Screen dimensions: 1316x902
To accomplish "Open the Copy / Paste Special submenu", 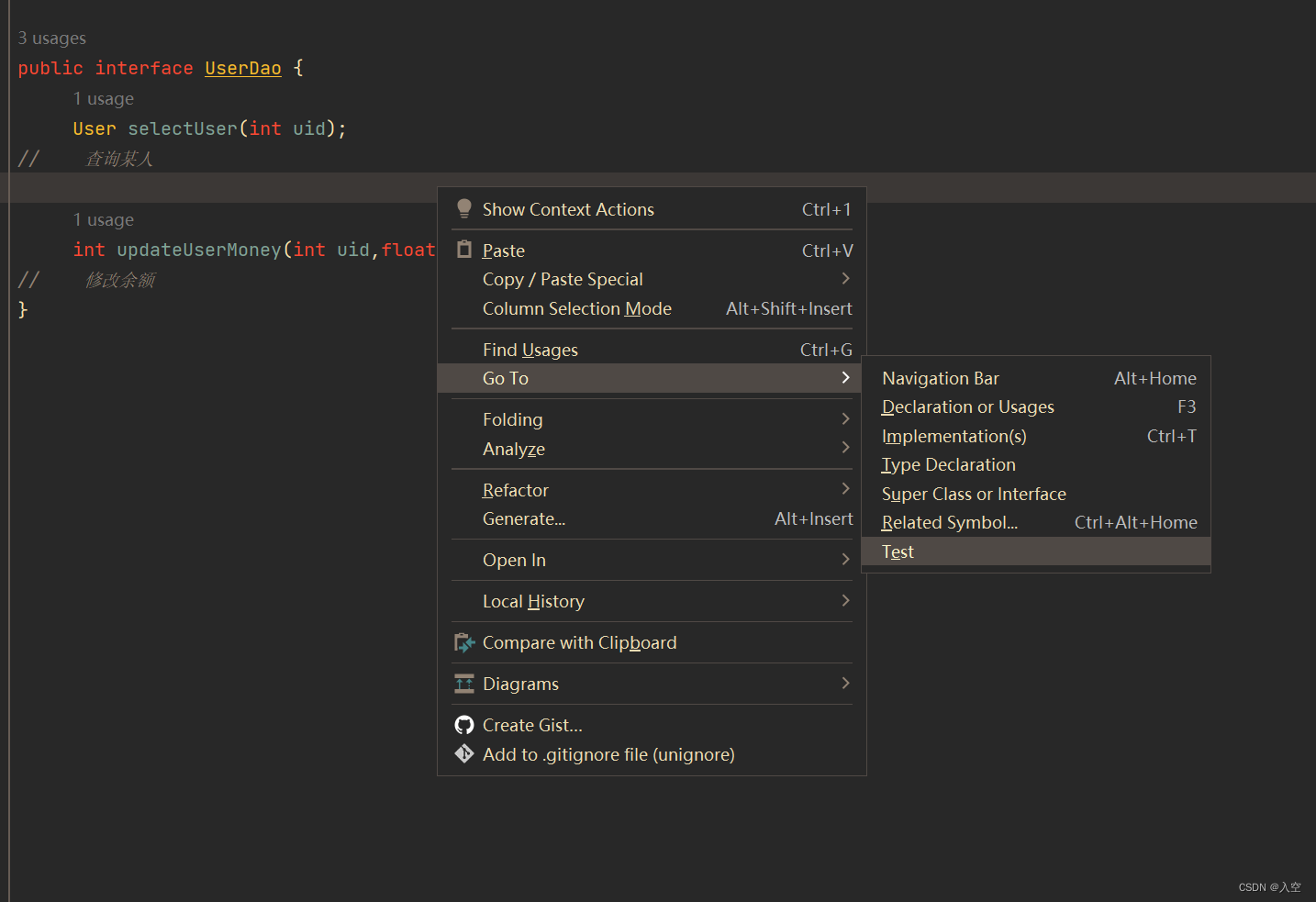I will click(x=652, y=279).
